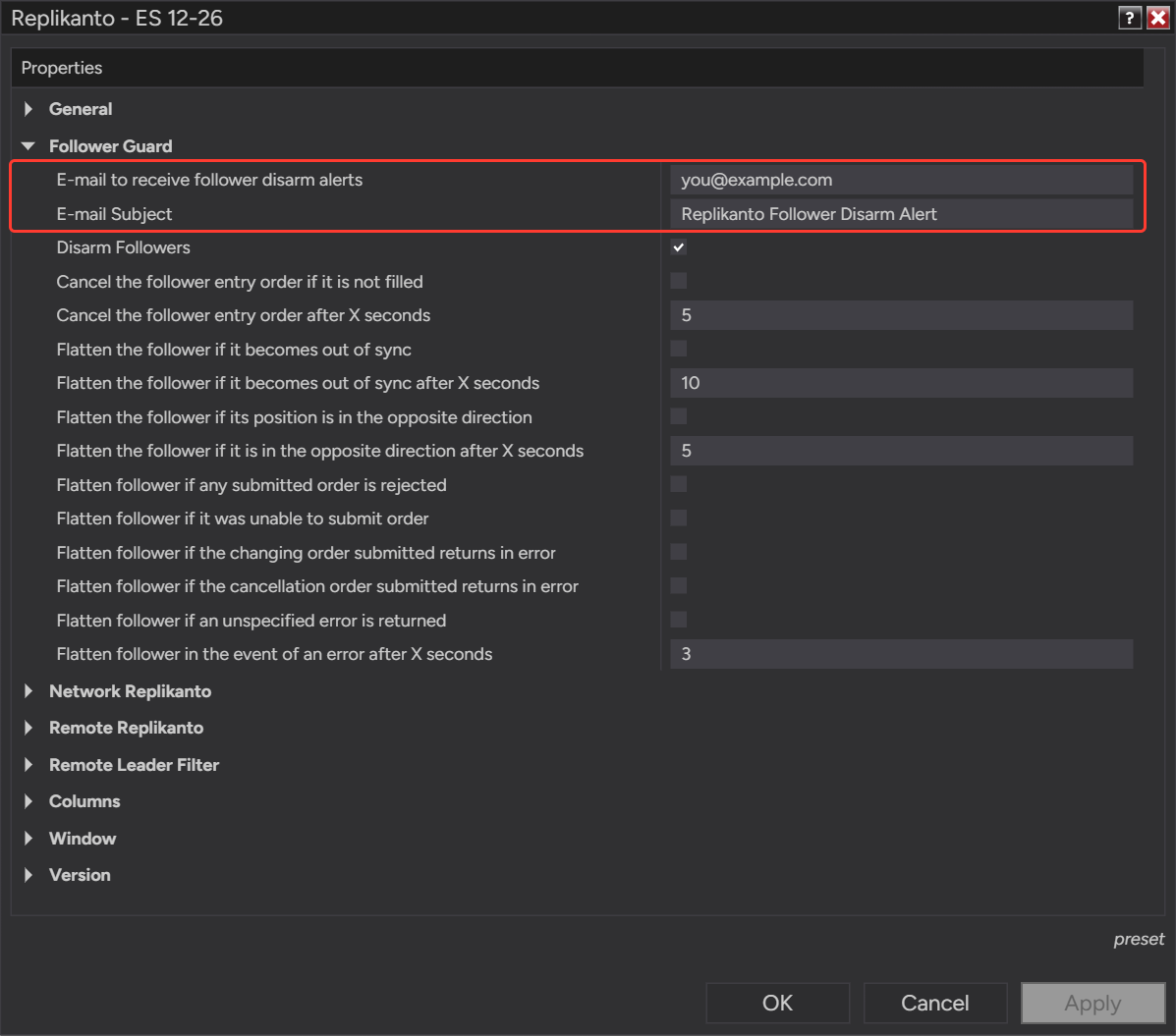Expand the Network Replikanto section
Image resolution: width=1176 pixels, height=1036 pixels.
point(28,691)
